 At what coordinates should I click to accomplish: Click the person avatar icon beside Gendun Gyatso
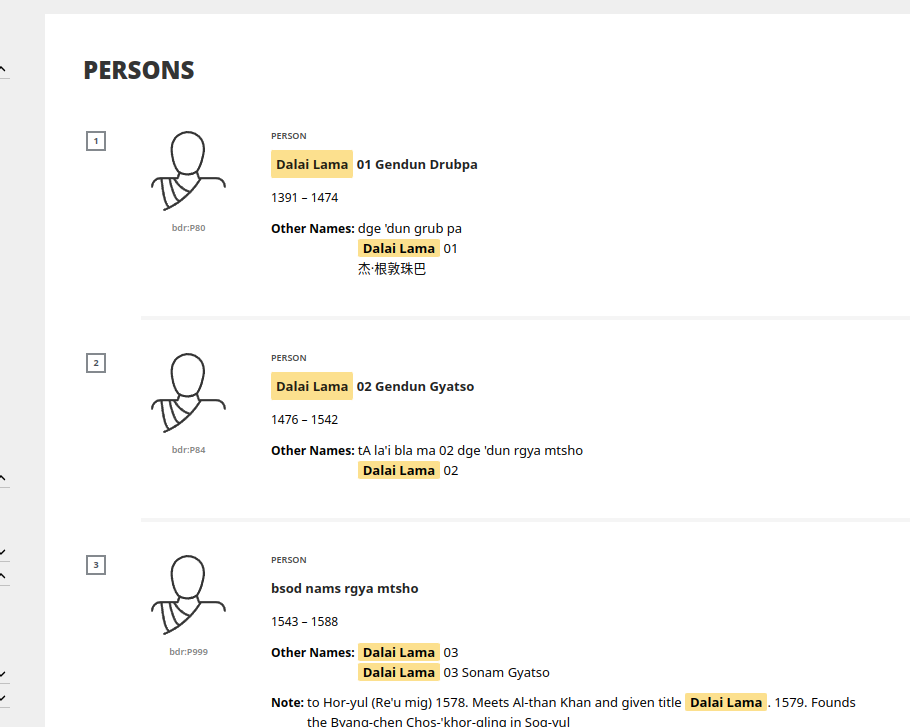[x=188, y=392]
